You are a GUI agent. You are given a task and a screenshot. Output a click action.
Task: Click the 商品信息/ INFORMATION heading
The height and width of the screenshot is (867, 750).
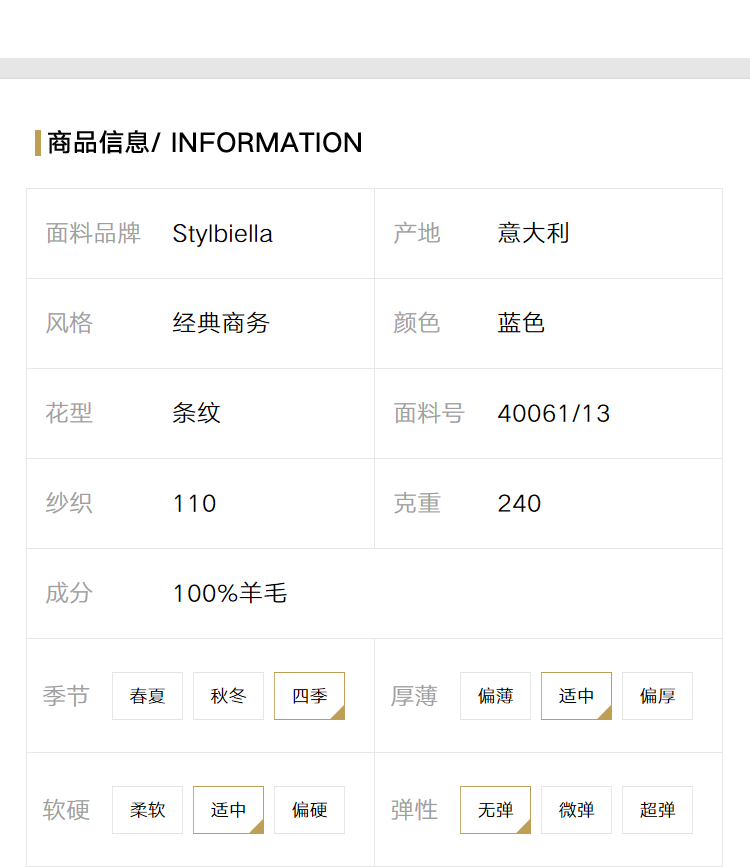(205, 143)
